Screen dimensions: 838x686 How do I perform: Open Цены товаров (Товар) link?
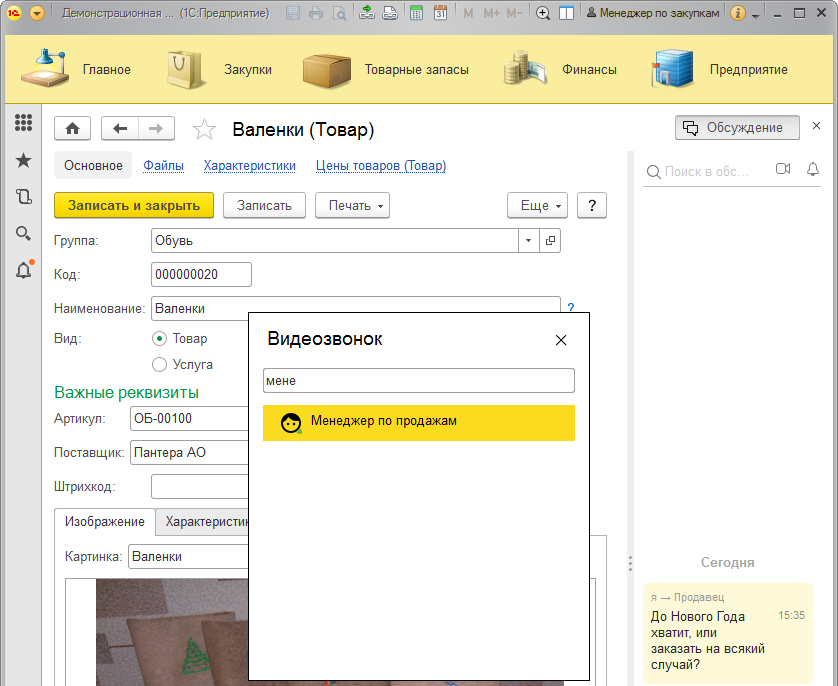pyautogui.click(x=381, y=166)
